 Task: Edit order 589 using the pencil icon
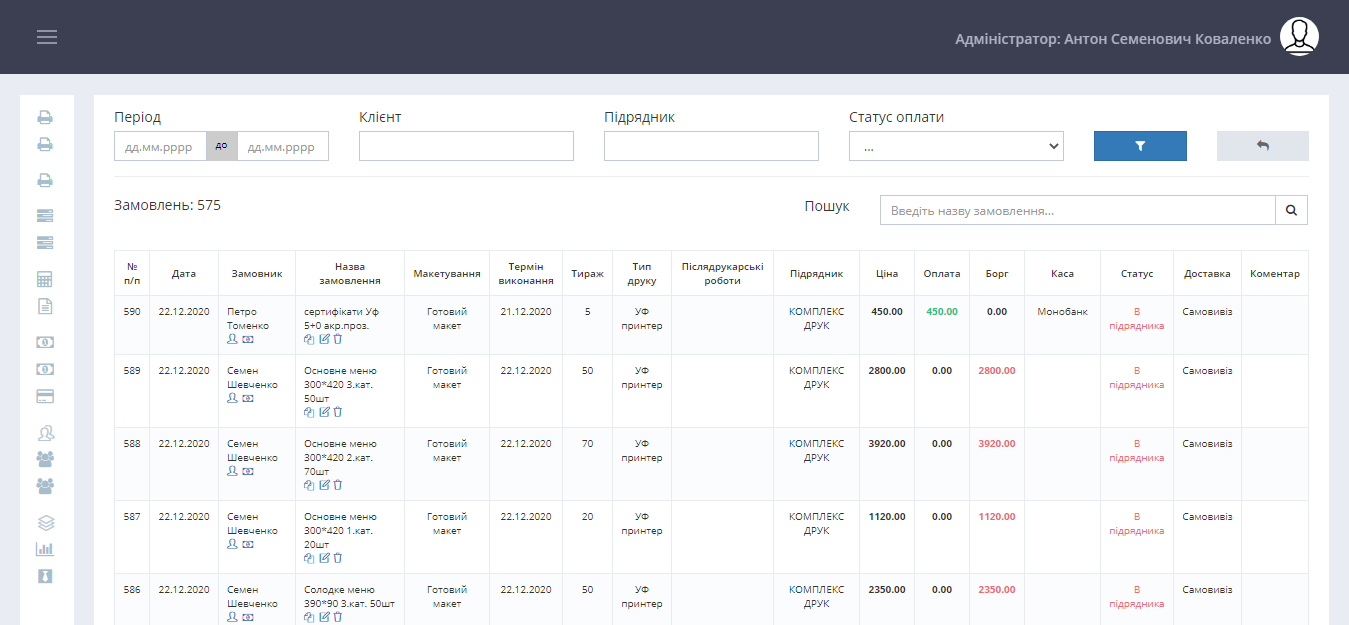click(x=324, y=412)
